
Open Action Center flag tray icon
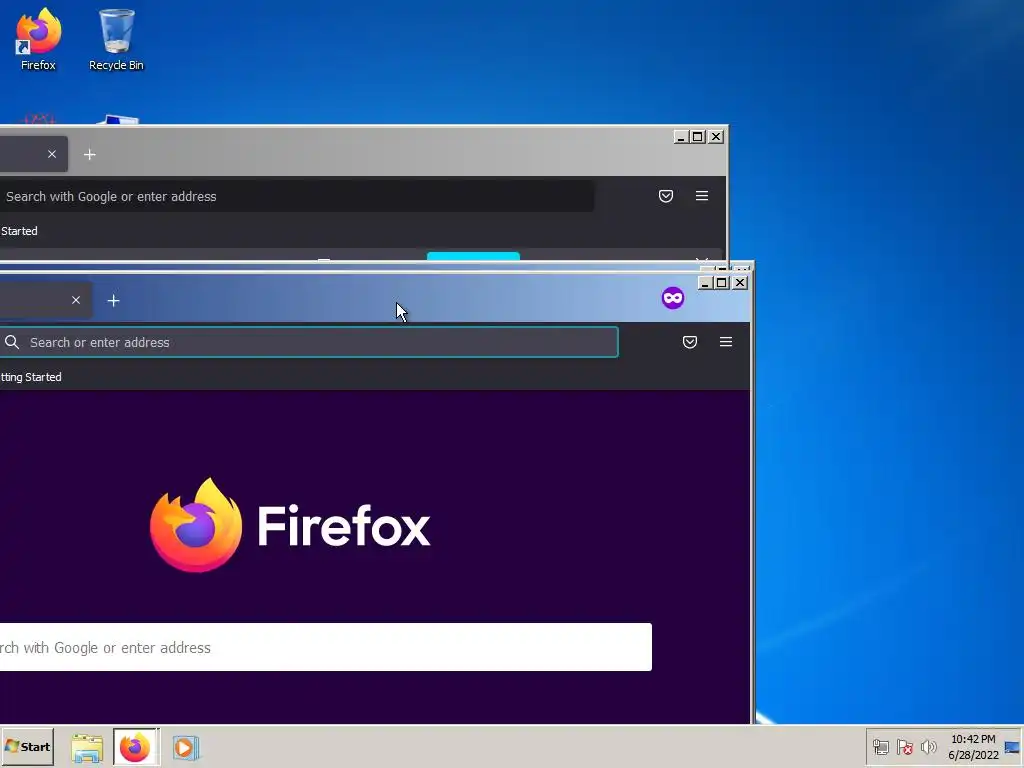(904, 747)
